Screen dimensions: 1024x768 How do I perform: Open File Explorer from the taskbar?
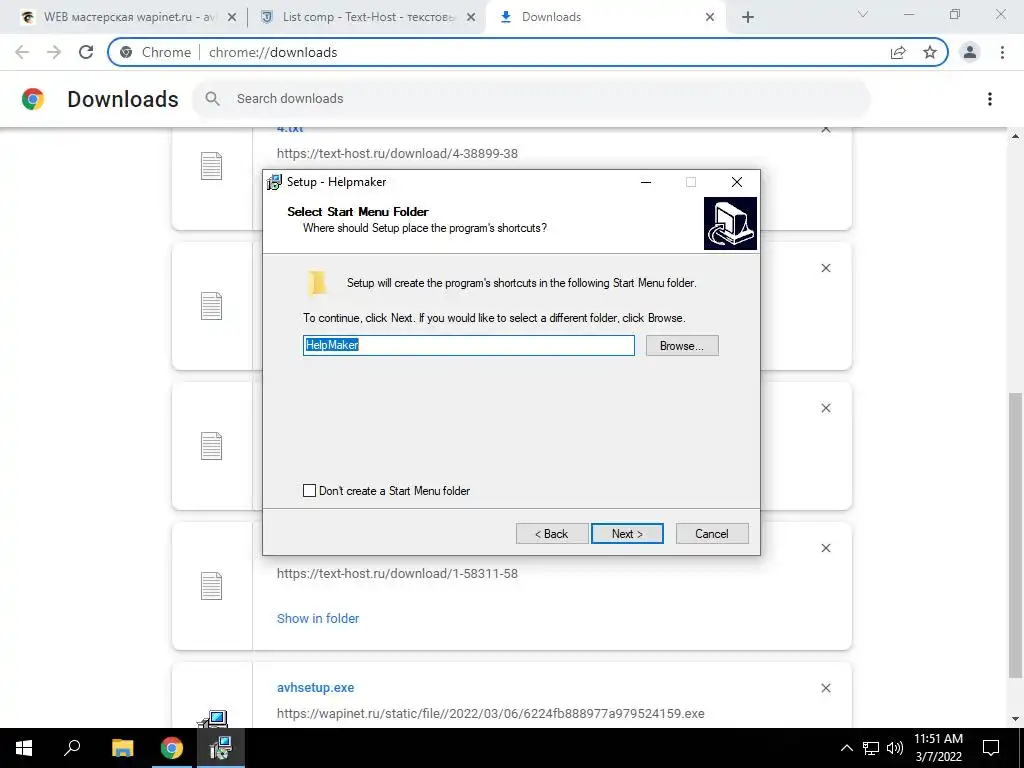point(122,748)
